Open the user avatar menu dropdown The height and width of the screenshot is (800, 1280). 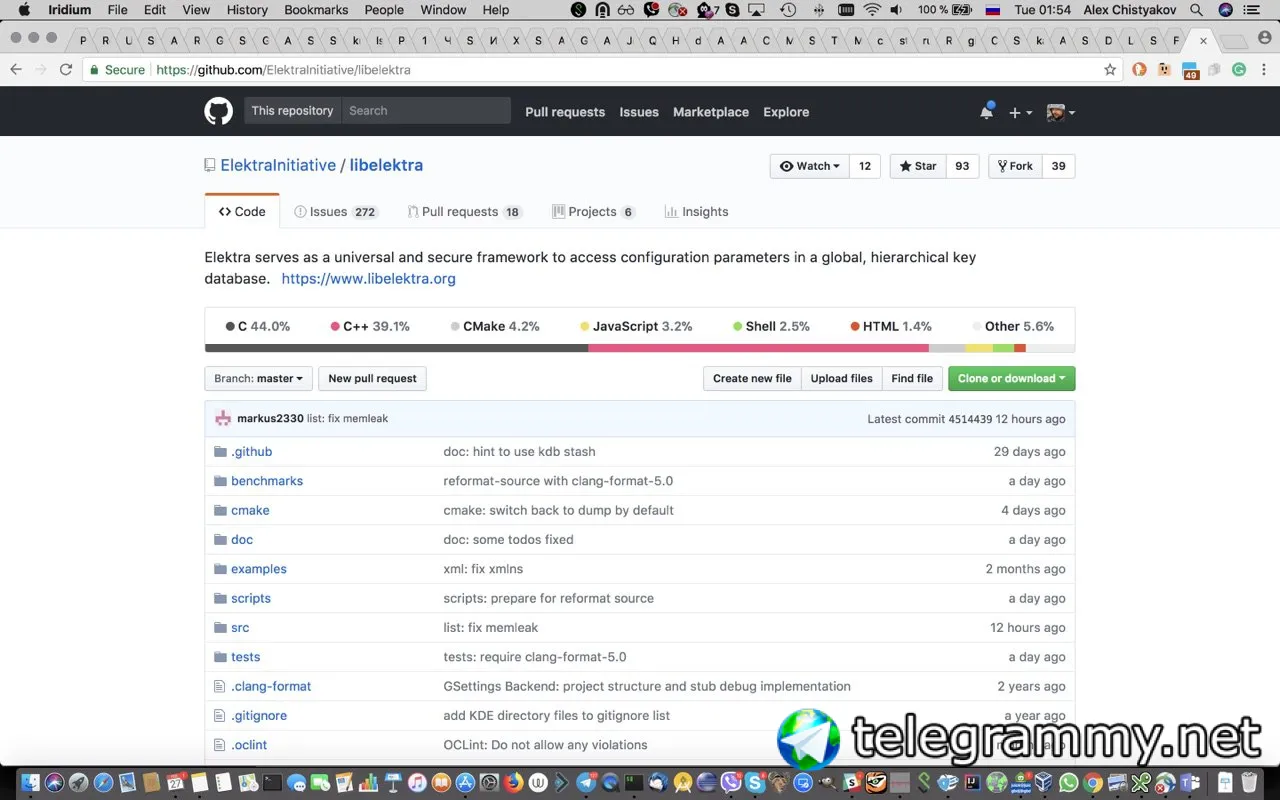[x=1061, y=113]
